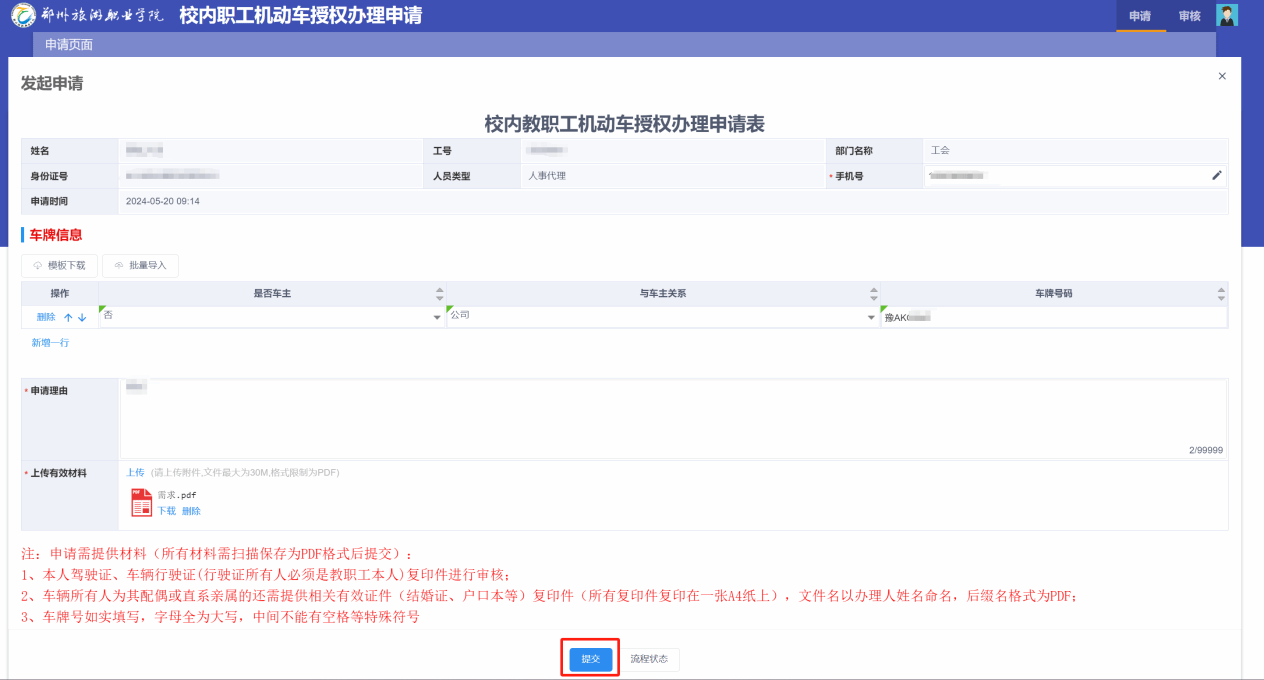Image resolution: width=1264 pixels, height=680 pixels.
Task: Click the 批量导入 button
Action: [x=140, y=266]
